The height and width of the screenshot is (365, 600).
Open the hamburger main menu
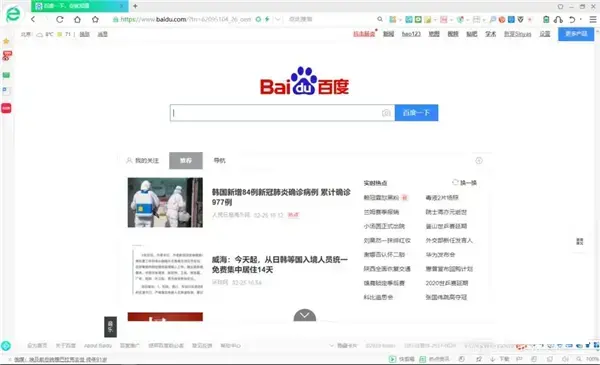tap(593, 19)
